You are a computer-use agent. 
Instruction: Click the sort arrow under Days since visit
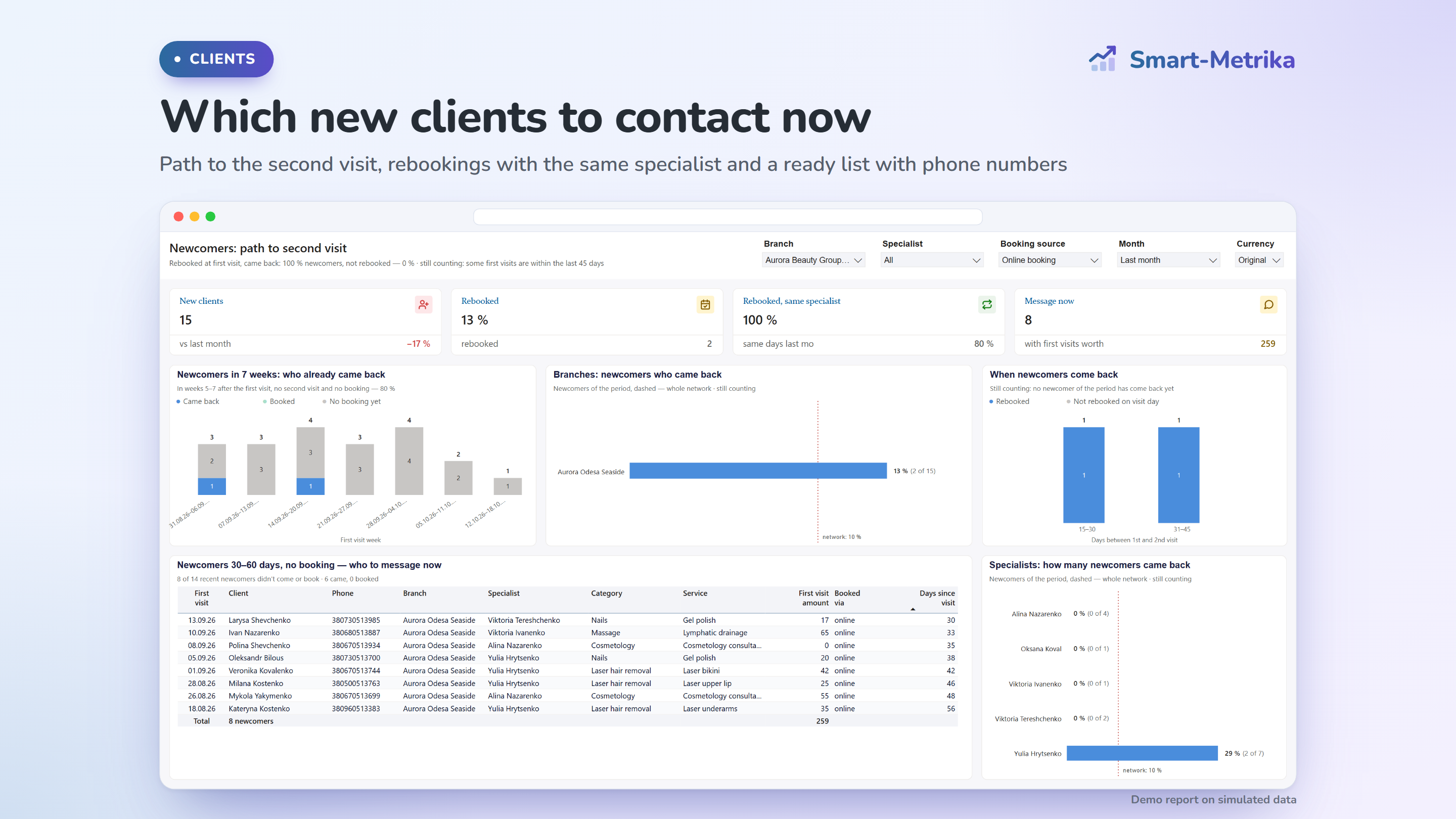tap(913, 609)
